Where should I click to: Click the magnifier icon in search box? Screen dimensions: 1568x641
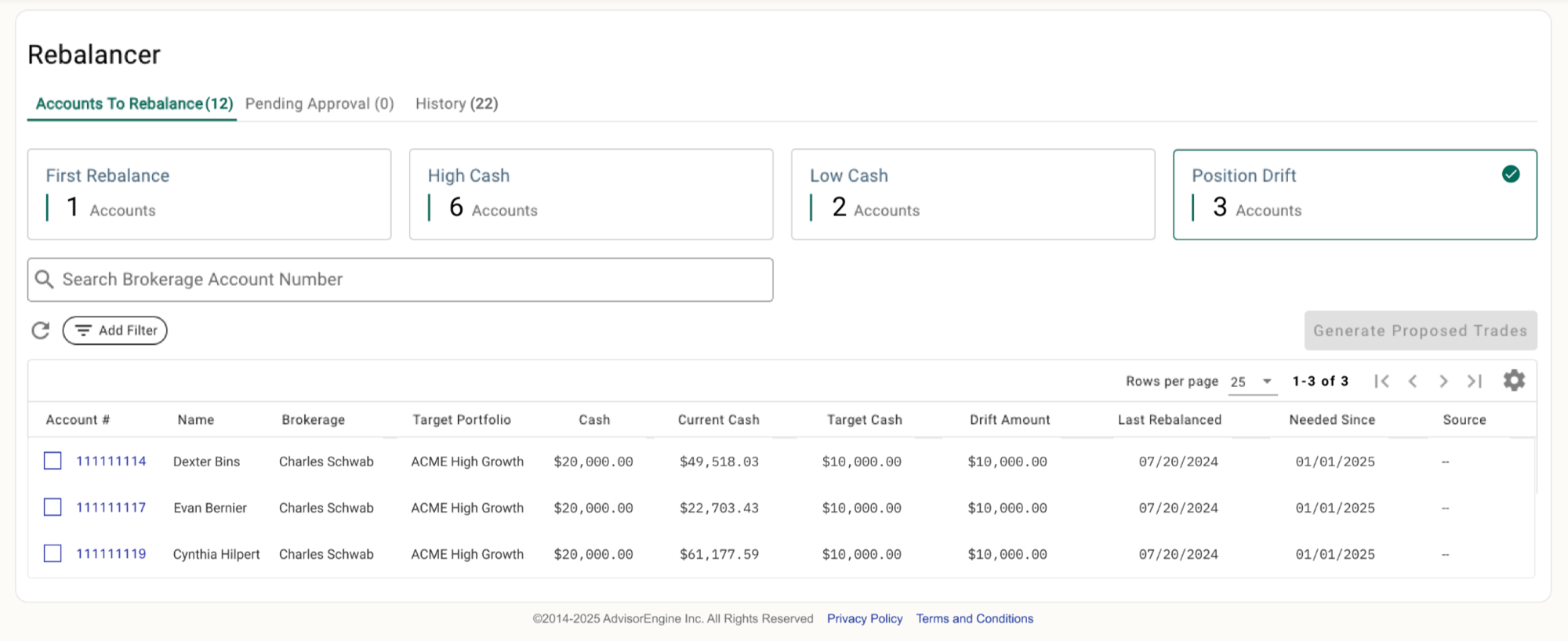45,280
